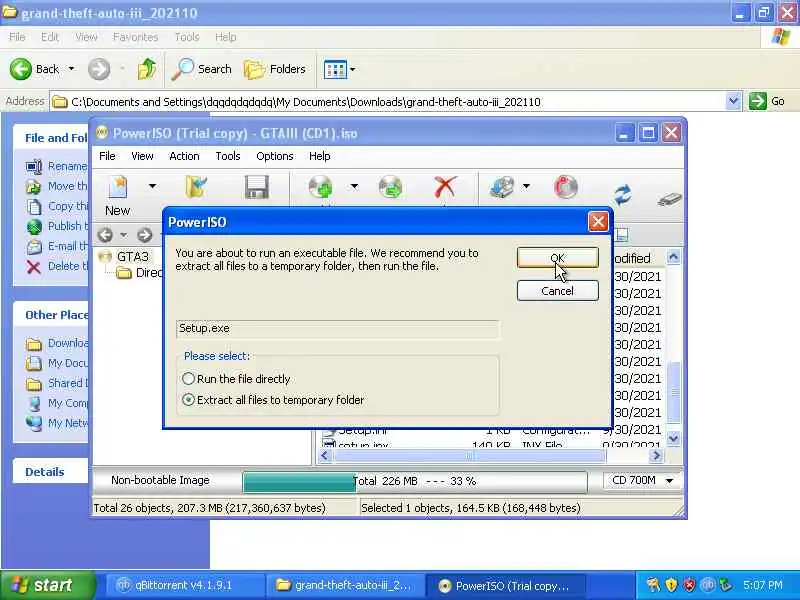Screen dimensions: 800x600
Task: Cancel the PowerISO executable dialog
Action: click(x=557, y=291)
